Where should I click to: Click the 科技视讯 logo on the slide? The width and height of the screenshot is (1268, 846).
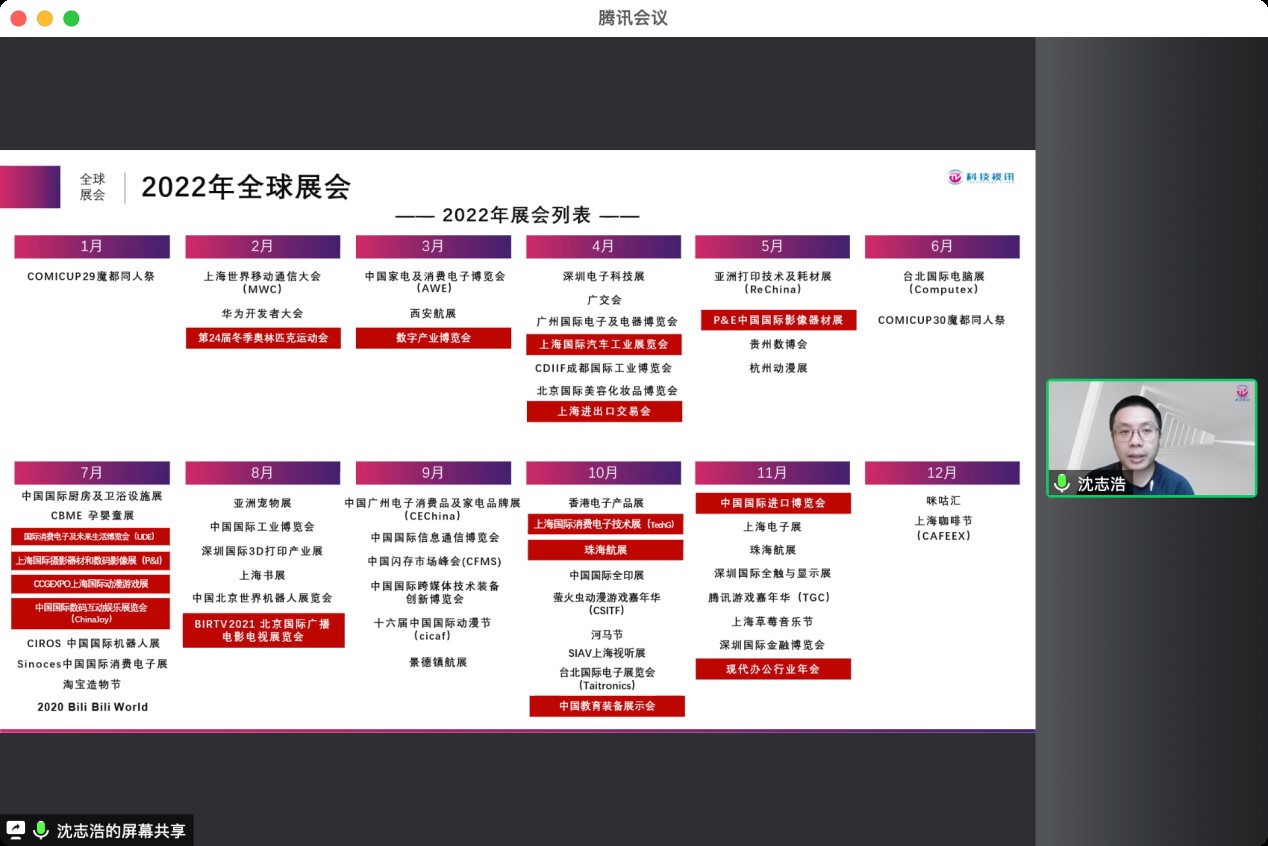pos(981,177)
